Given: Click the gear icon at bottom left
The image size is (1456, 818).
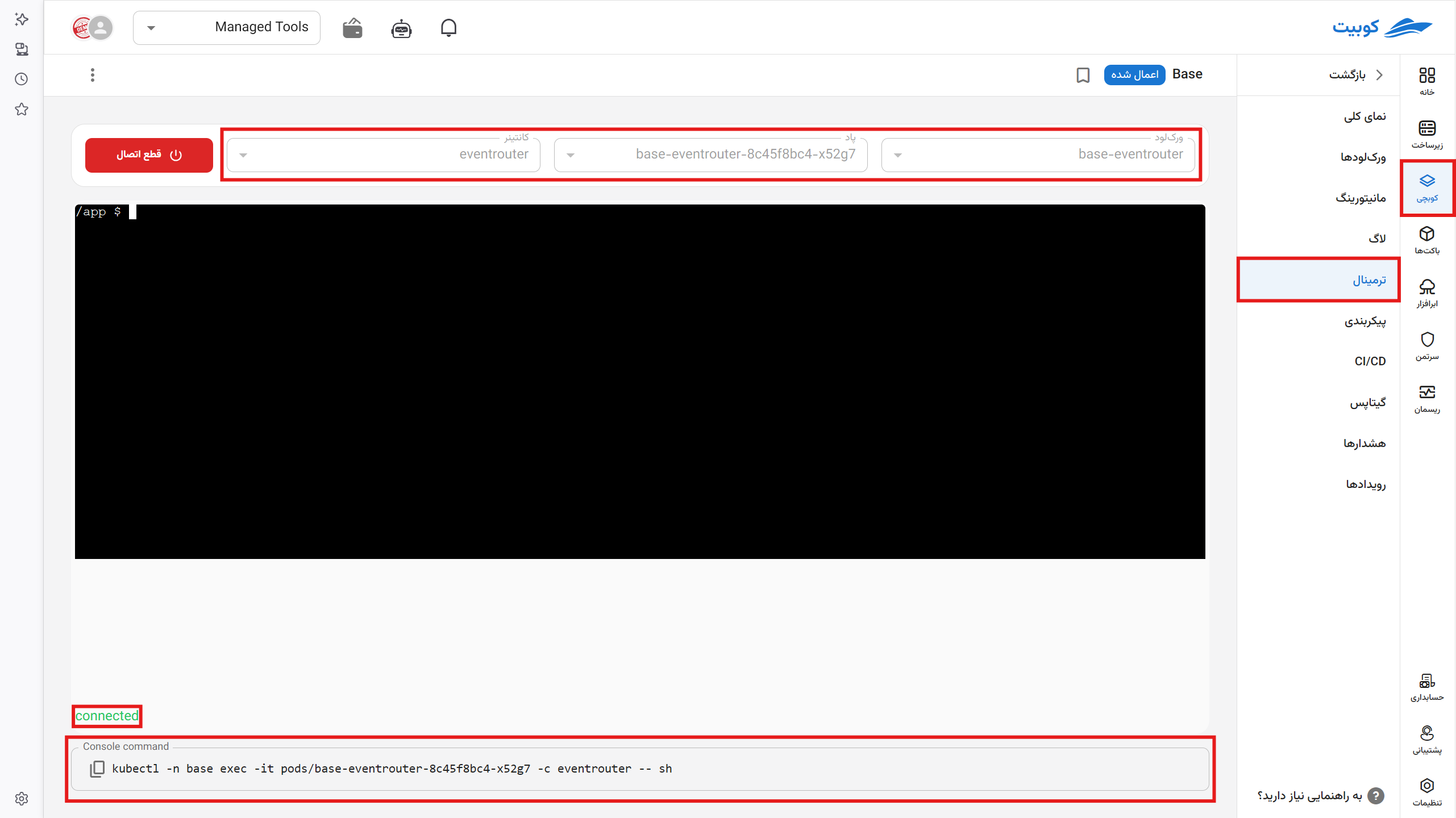Looking at the screenshot, I should [x=22, y=798].
